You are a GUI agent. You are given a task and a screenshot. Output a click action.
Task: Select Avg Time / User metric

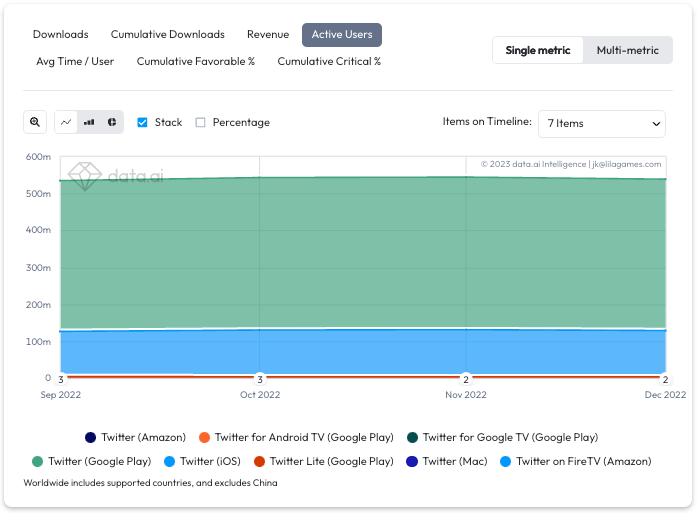(x=75, y=62)
